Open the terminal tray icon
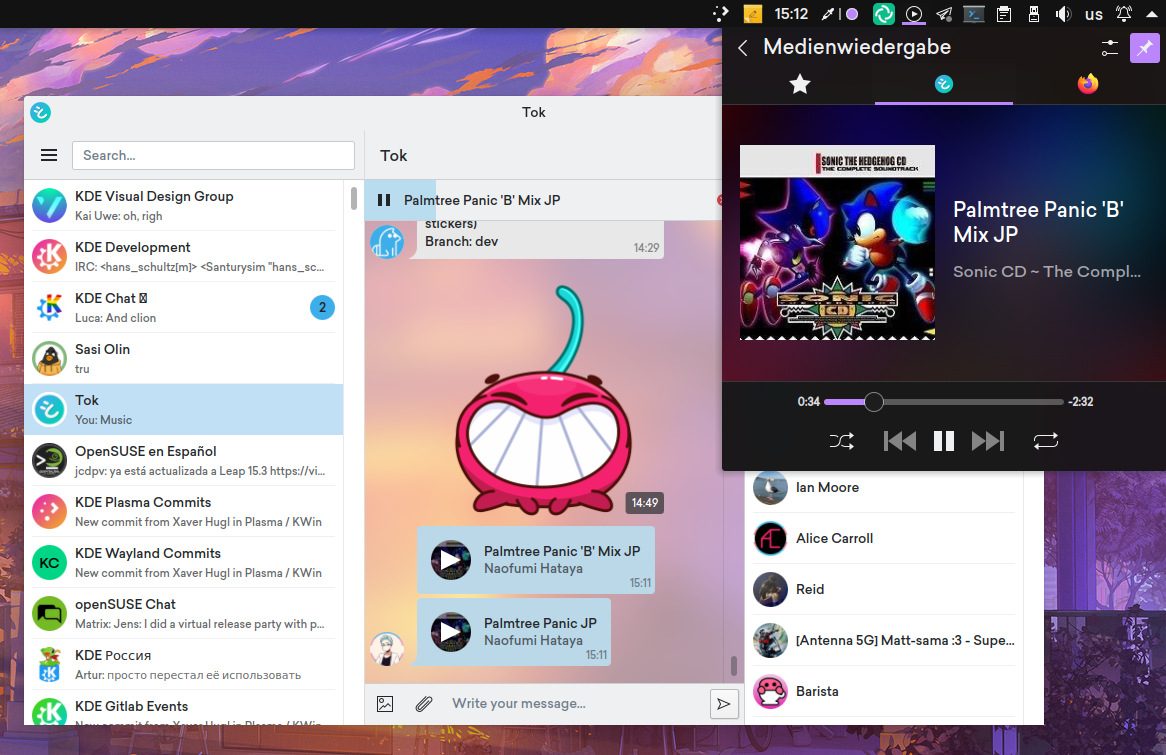Viewport: 1166px width, 755px height. pos(973,13)
